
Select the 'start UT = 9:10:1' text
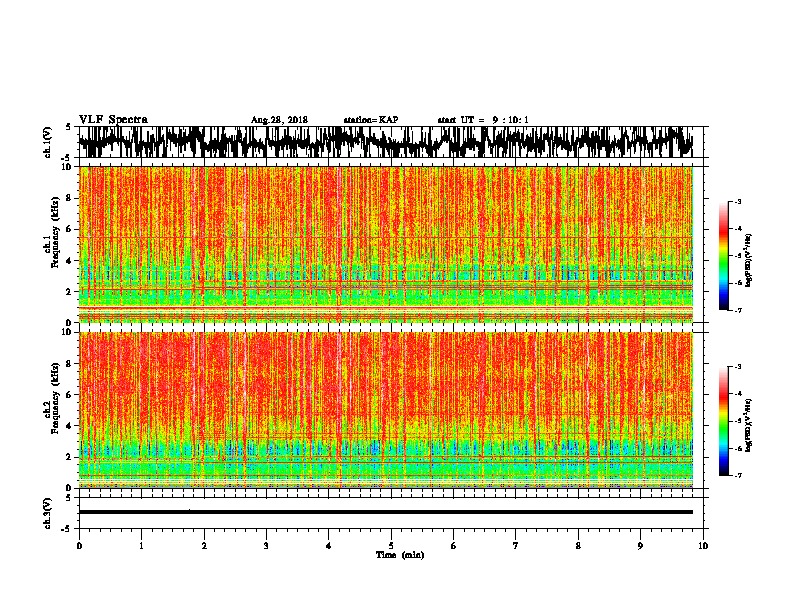pos(483,120)
